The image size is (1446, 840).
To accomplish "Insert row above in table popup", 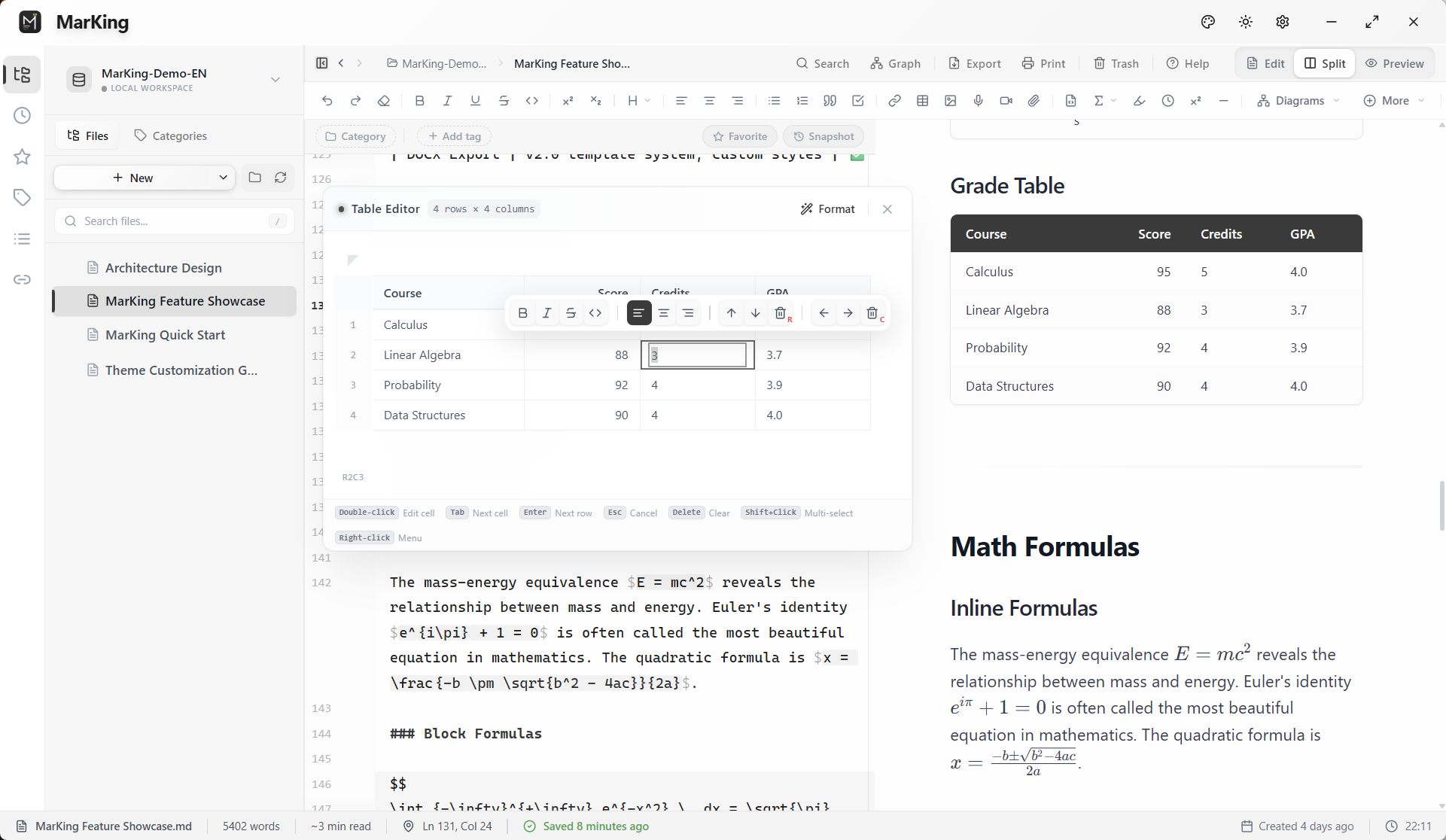I will coord(731,313).
